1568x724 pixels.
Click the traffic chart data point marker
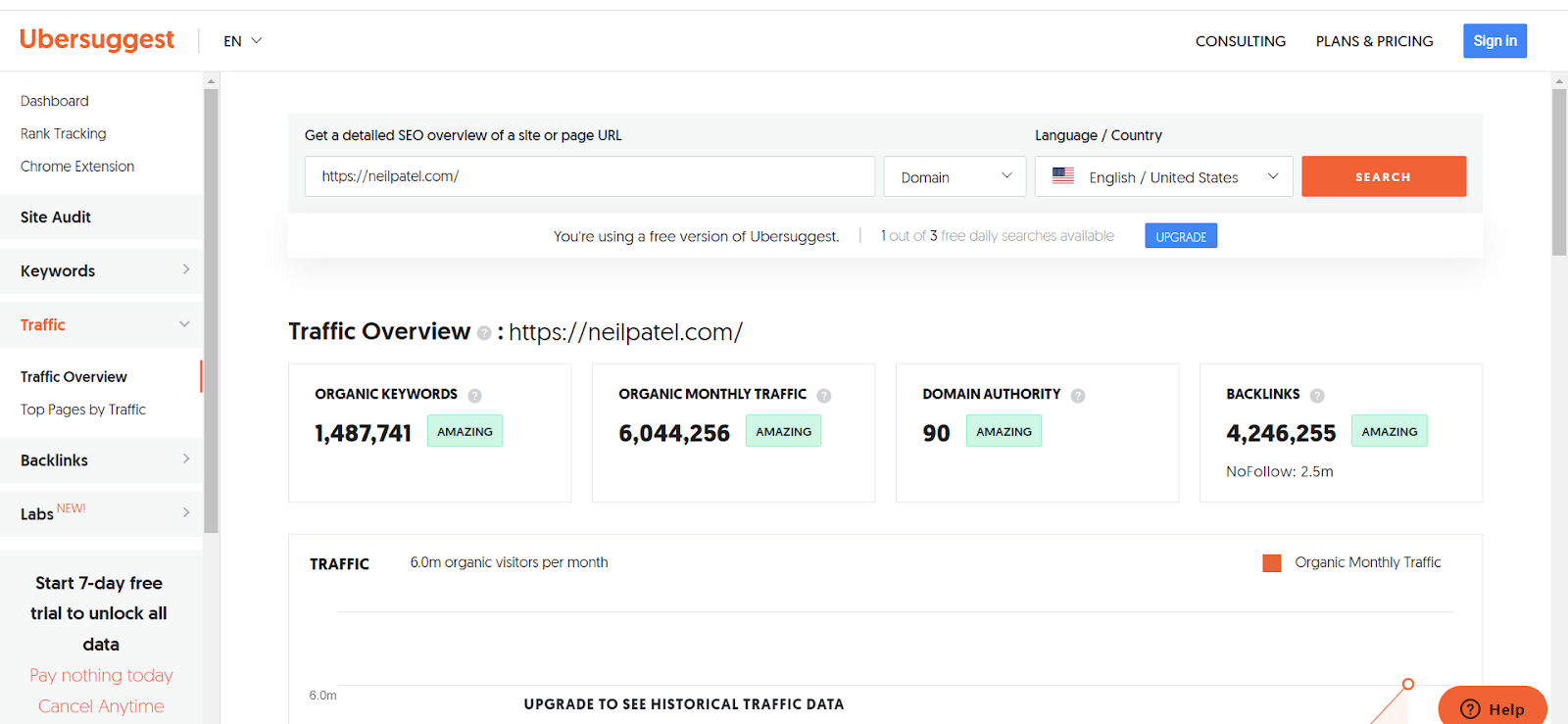click(x=1408, y=684)
